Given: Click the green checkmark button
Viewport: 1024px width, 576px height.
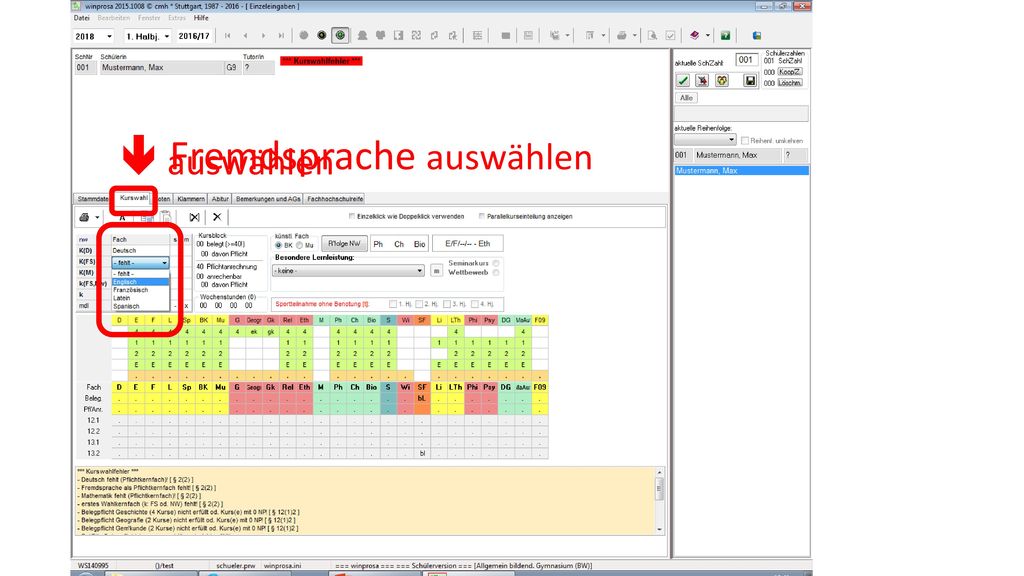Looking at the screenshot, I should coord(682,80).
